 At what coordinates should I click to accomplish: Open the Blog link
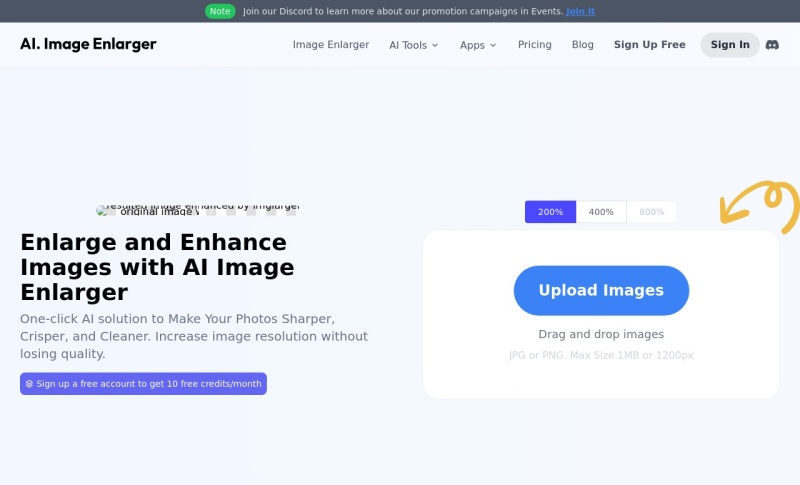click(x=582, y=45)
